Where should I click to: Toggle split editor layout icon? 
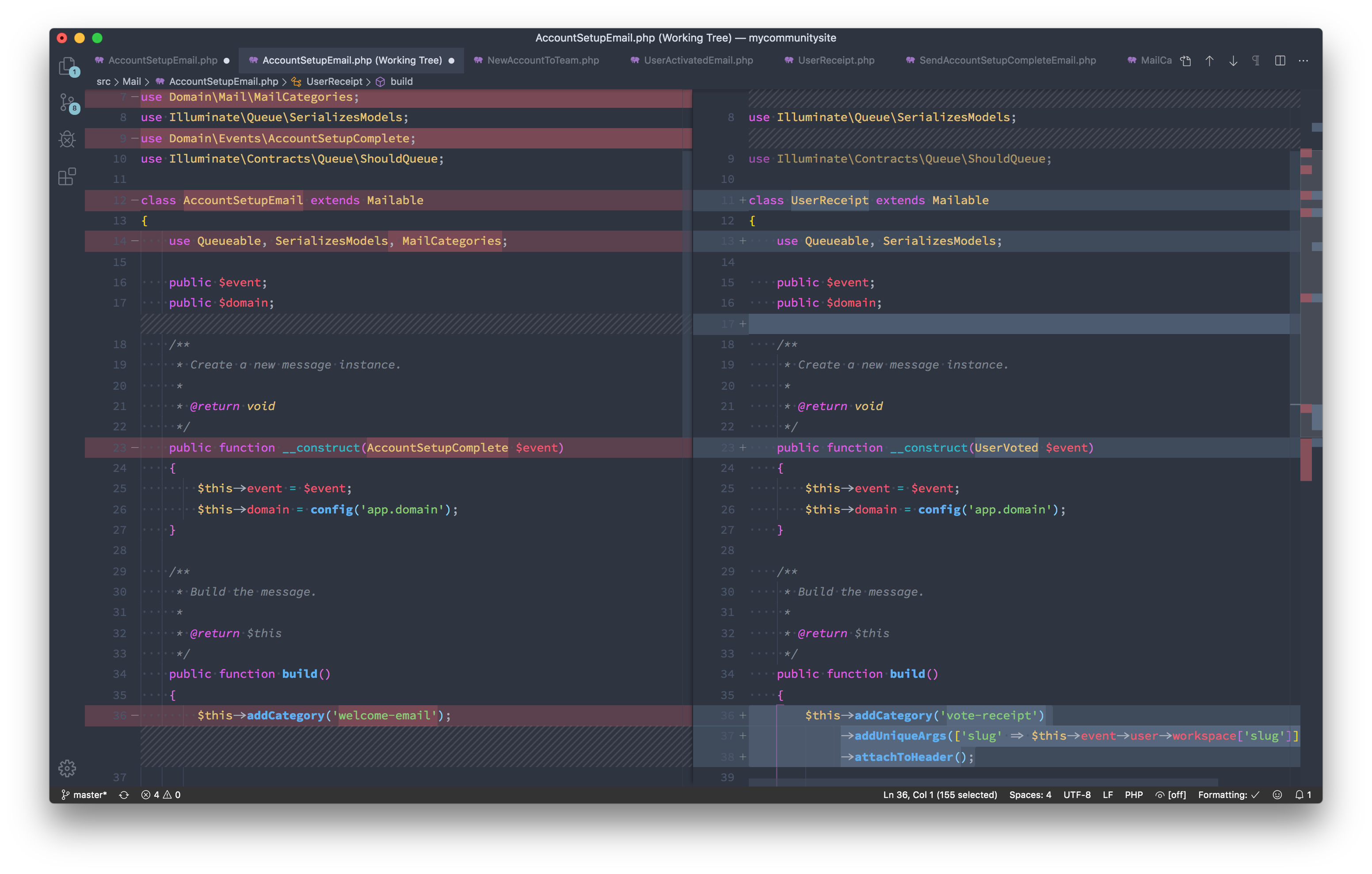tap(1280, 61)
